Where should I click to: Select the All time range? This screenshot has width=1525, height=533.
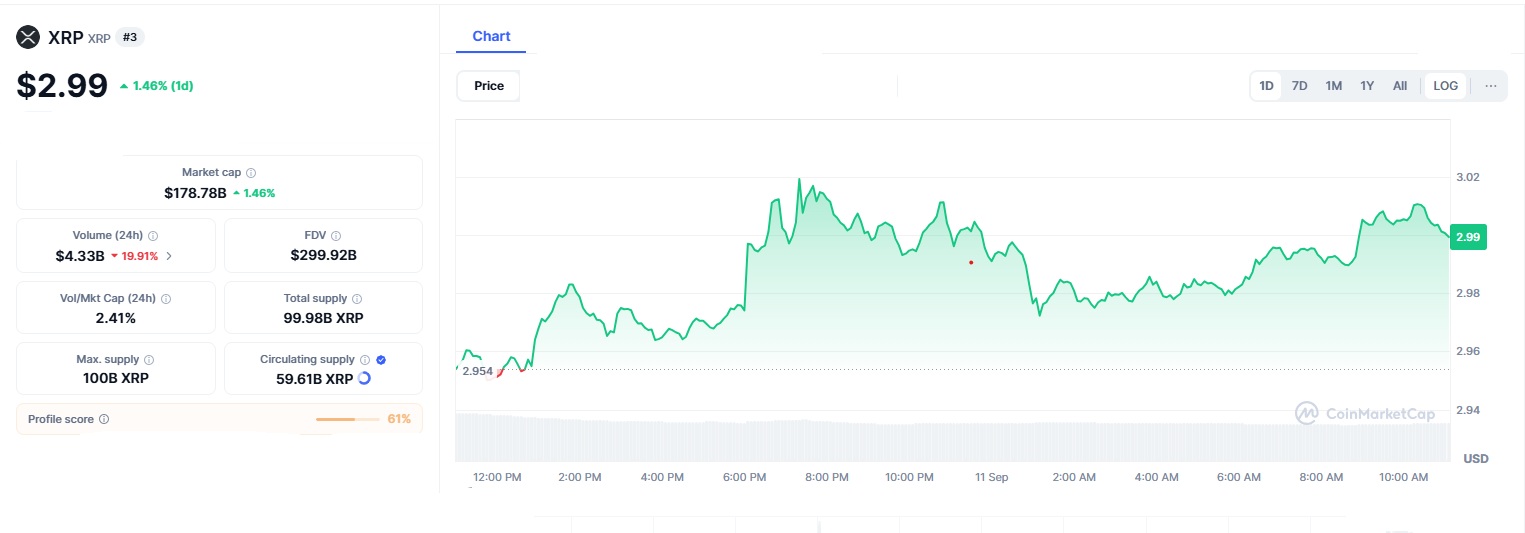[x=1400, y=86]
